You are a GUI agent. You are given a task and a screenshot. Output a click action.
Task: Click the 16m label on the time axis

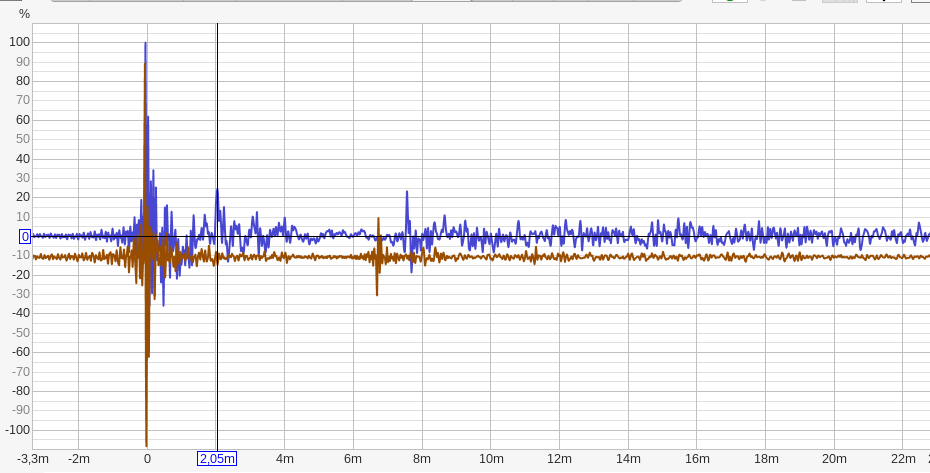click(697, 459)
